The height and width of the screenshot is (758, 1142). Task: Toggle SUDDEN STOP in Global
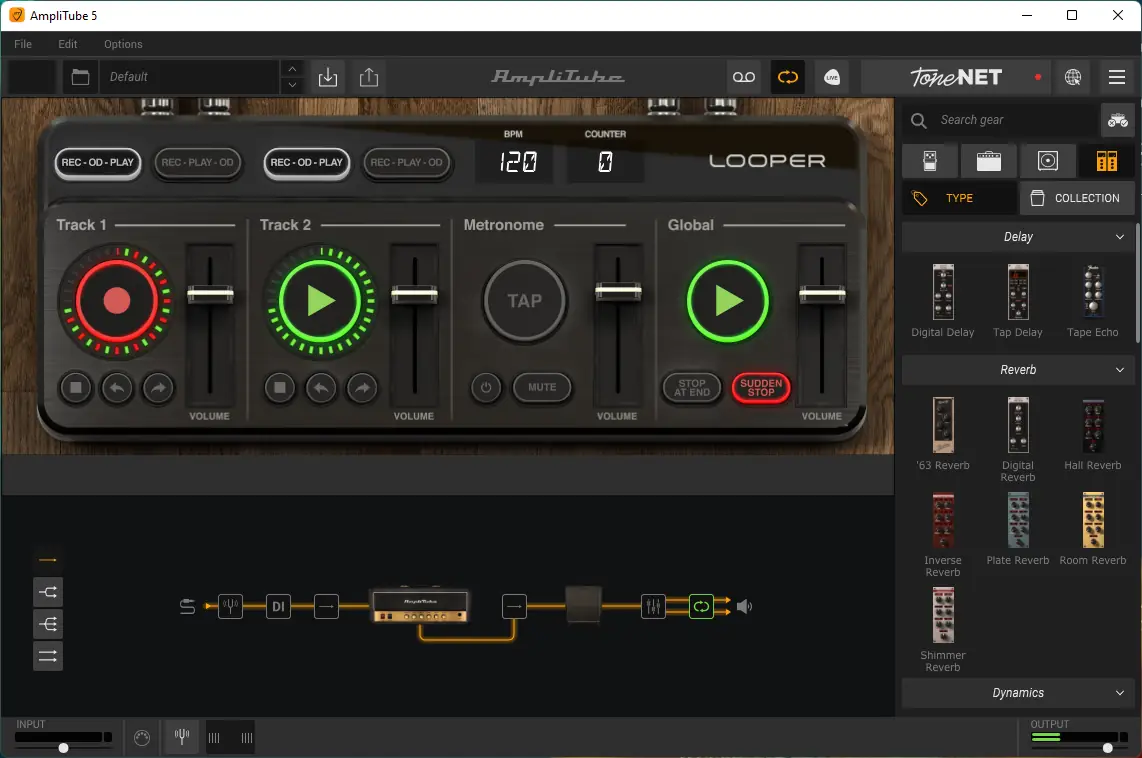[x=761, y=387]
